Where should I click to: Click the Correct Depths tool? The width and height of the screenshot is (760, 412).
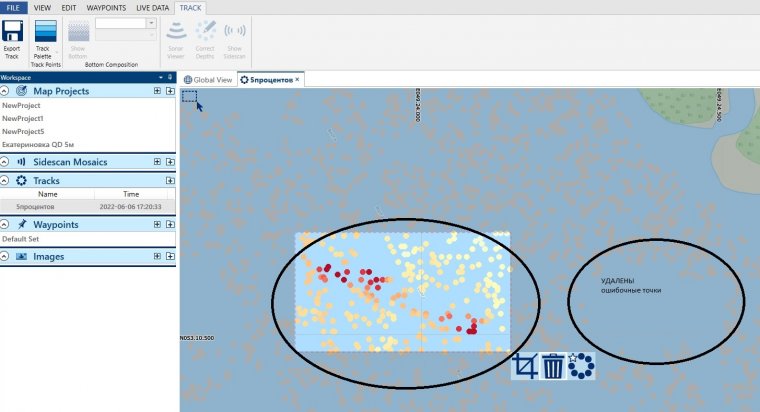coord(205,33)
